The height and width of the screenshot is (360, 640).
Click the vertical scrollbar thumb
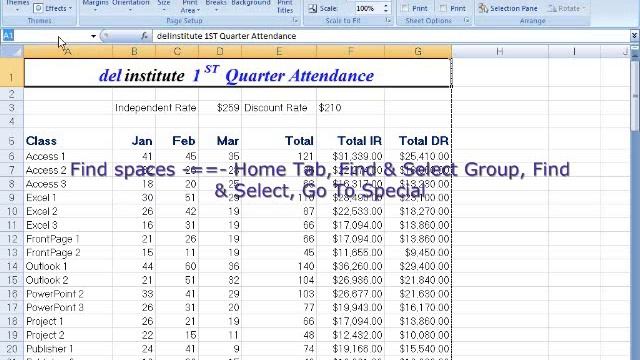635,96
